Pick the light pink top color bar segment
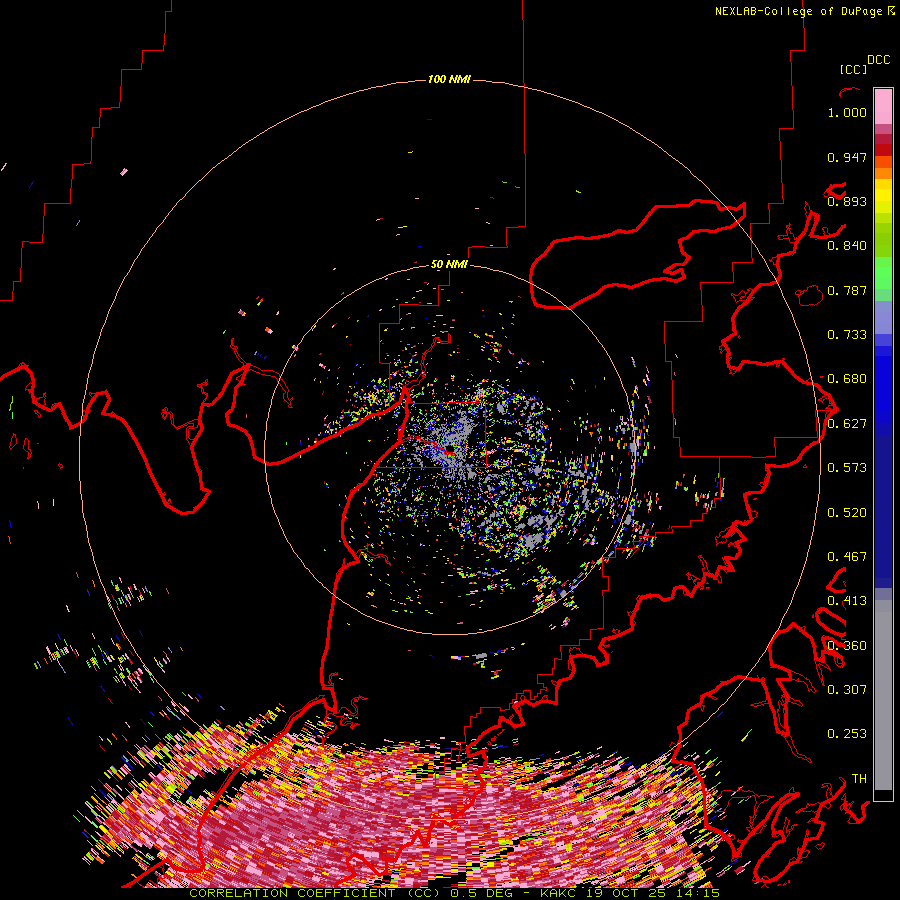The width and height of the screenshot is (900, 900). coord(883,106)
